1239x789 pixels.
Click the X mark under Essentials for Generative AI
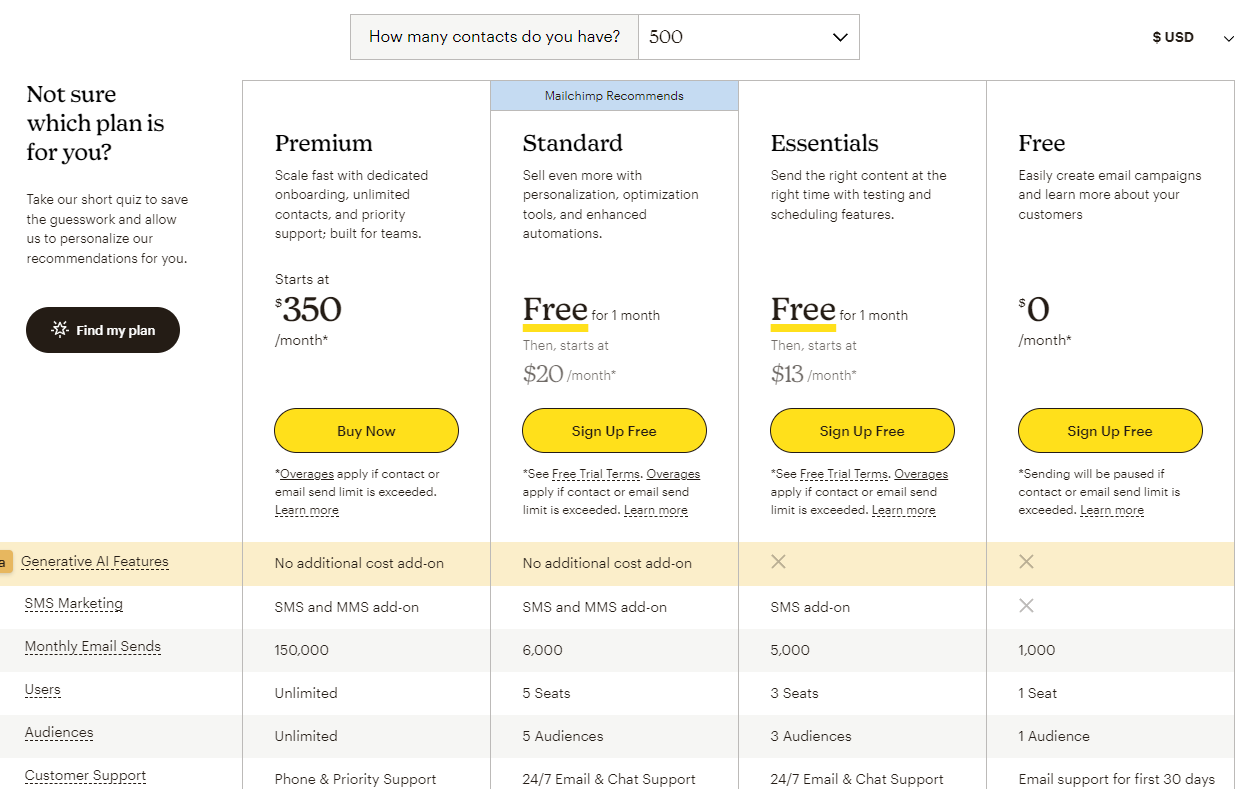(778, 562)
